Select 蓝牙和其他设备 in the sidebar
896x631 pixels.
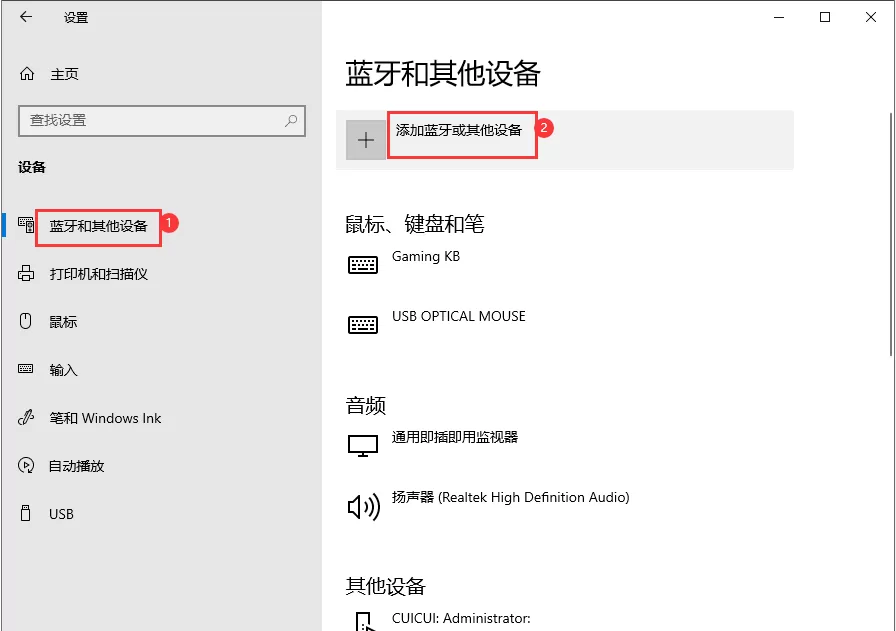97,227
